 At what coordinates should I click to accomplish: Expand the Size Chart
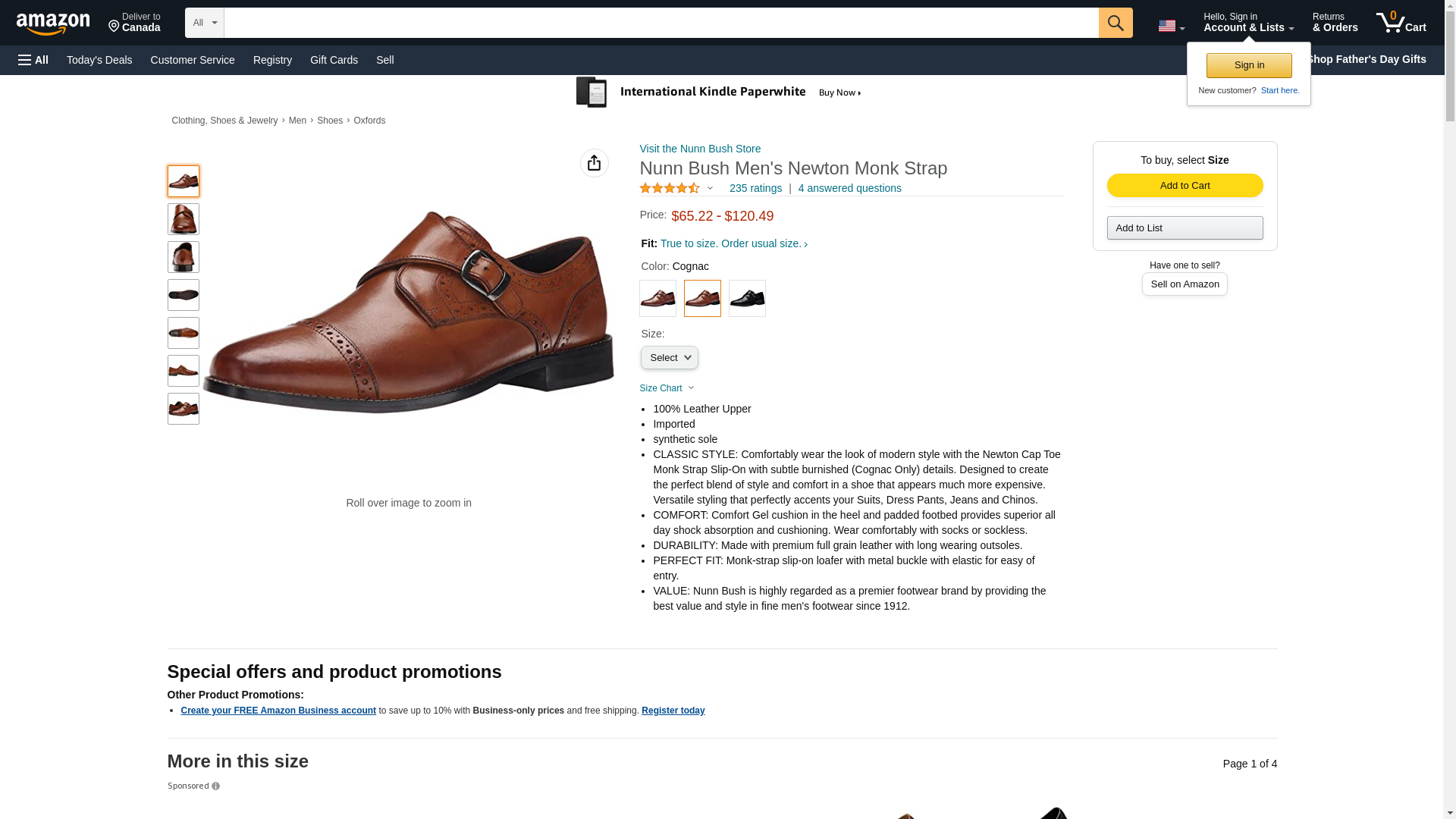click(x=667, y=388)
